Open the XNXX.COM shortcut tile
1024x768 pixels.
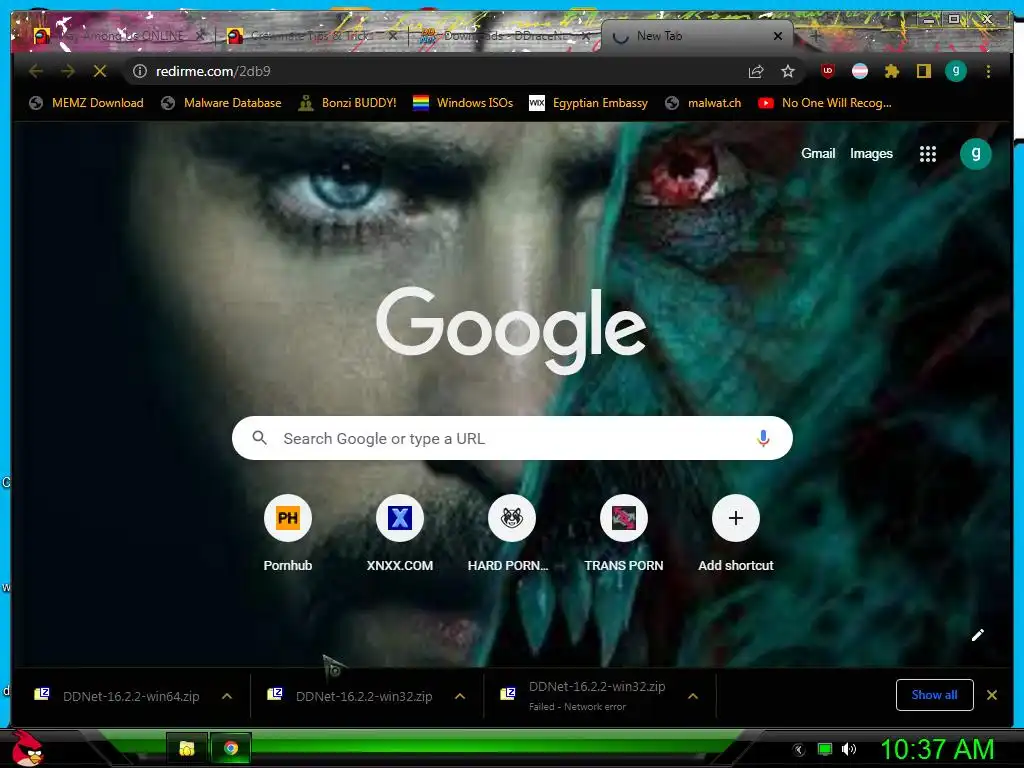pyautogui.click(x=400, y=534)
